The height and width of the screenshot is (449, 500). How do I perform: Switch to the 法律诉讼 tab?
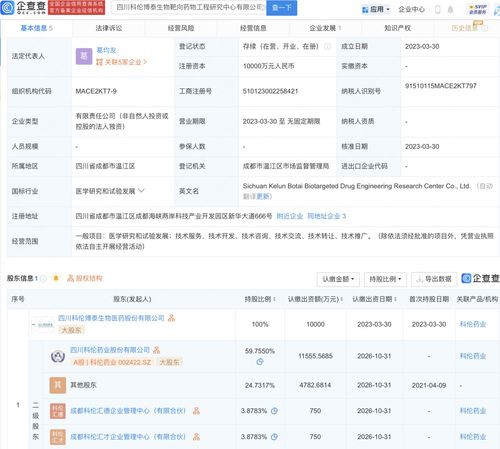click(109, 28)
